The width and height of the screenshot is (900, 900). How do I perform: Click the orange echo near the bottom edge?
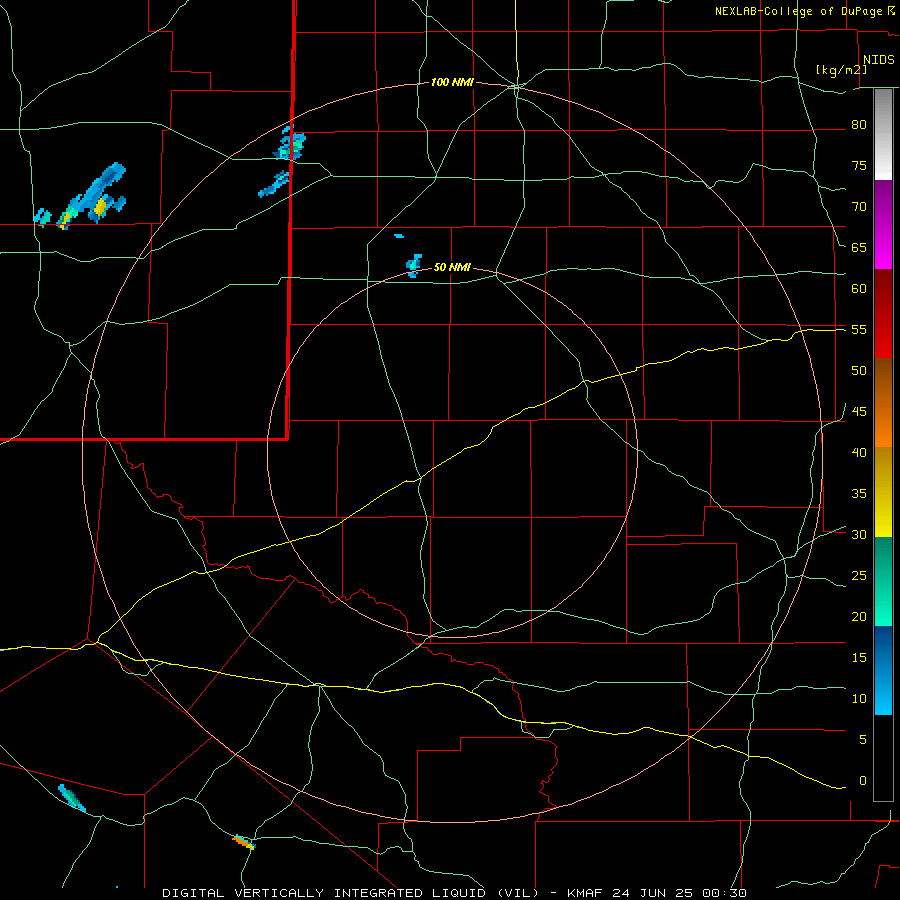[x=244, y=842]
